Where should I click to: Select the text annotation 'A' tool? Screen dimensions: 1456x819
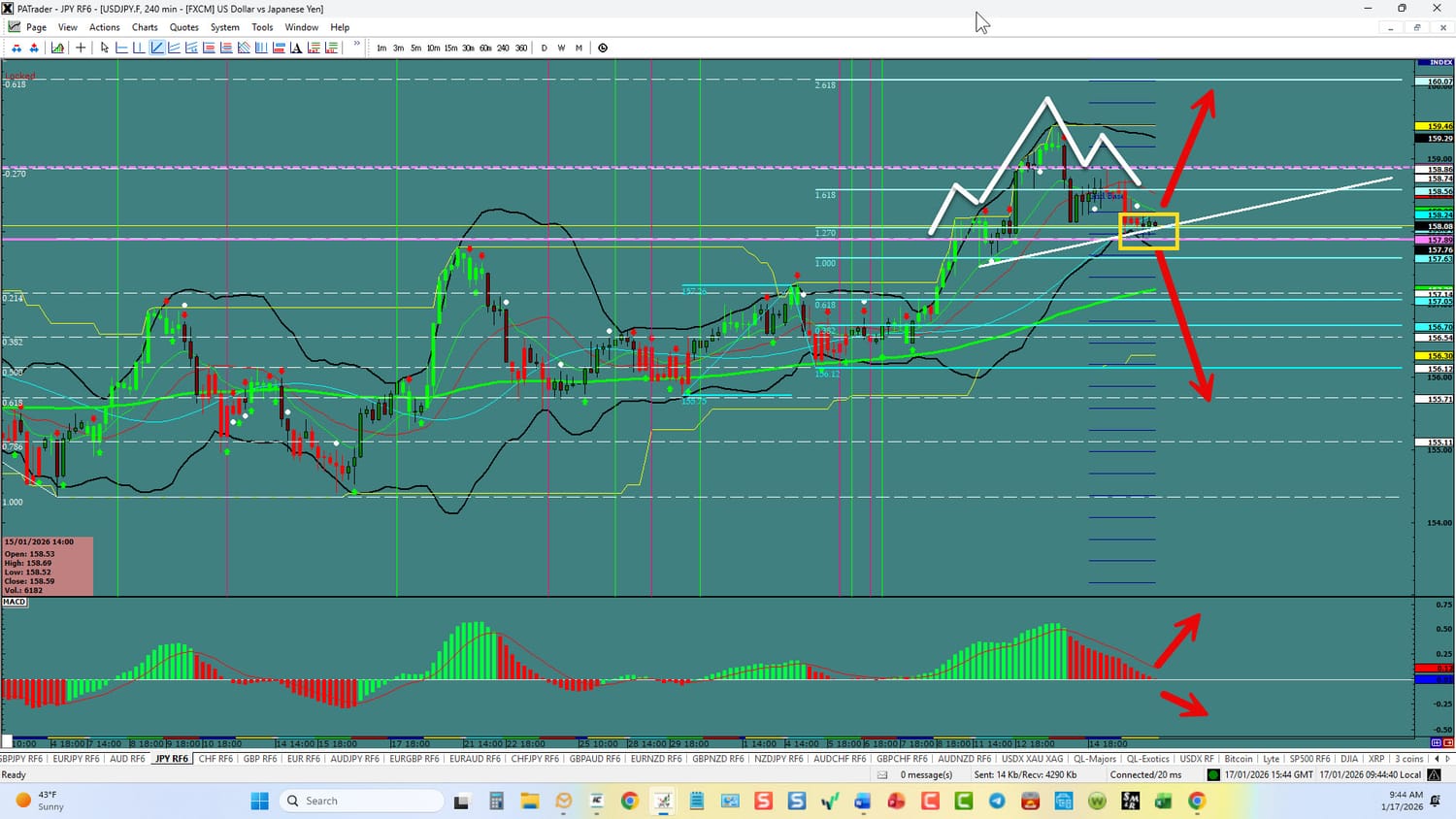296,48
